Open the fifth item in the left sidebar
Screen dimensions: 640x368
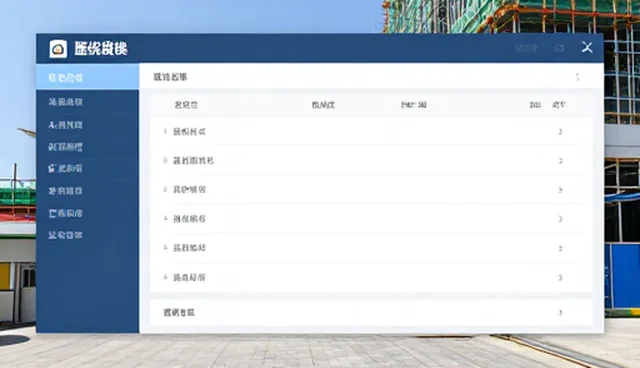[66, 168]
